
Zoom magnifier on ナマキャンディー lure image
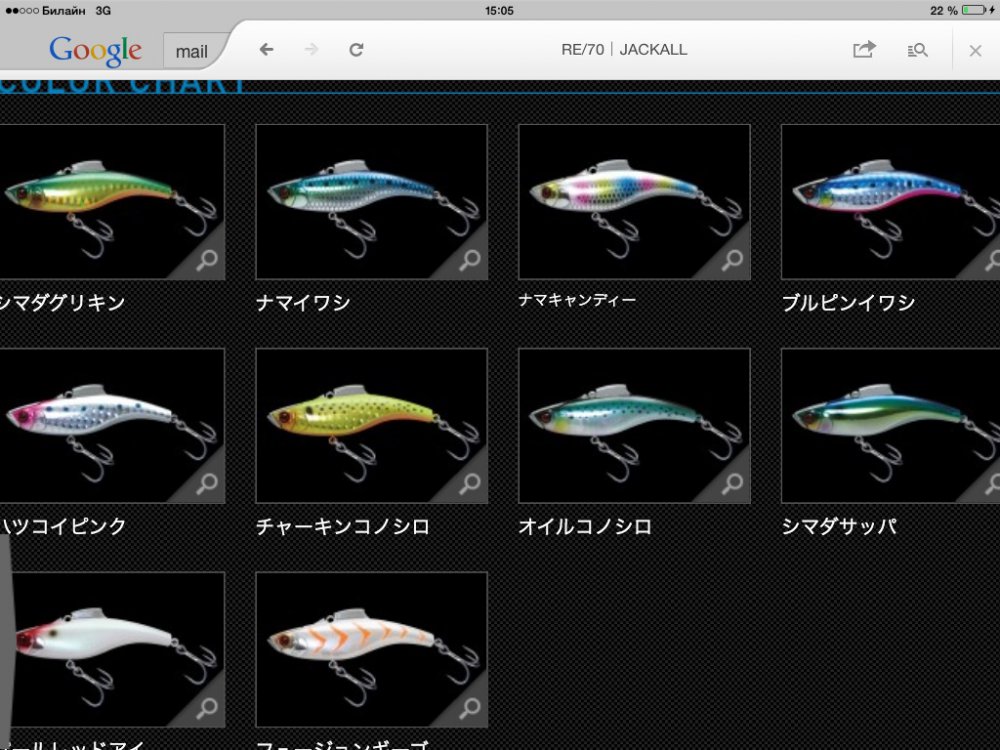click(731, 261)
